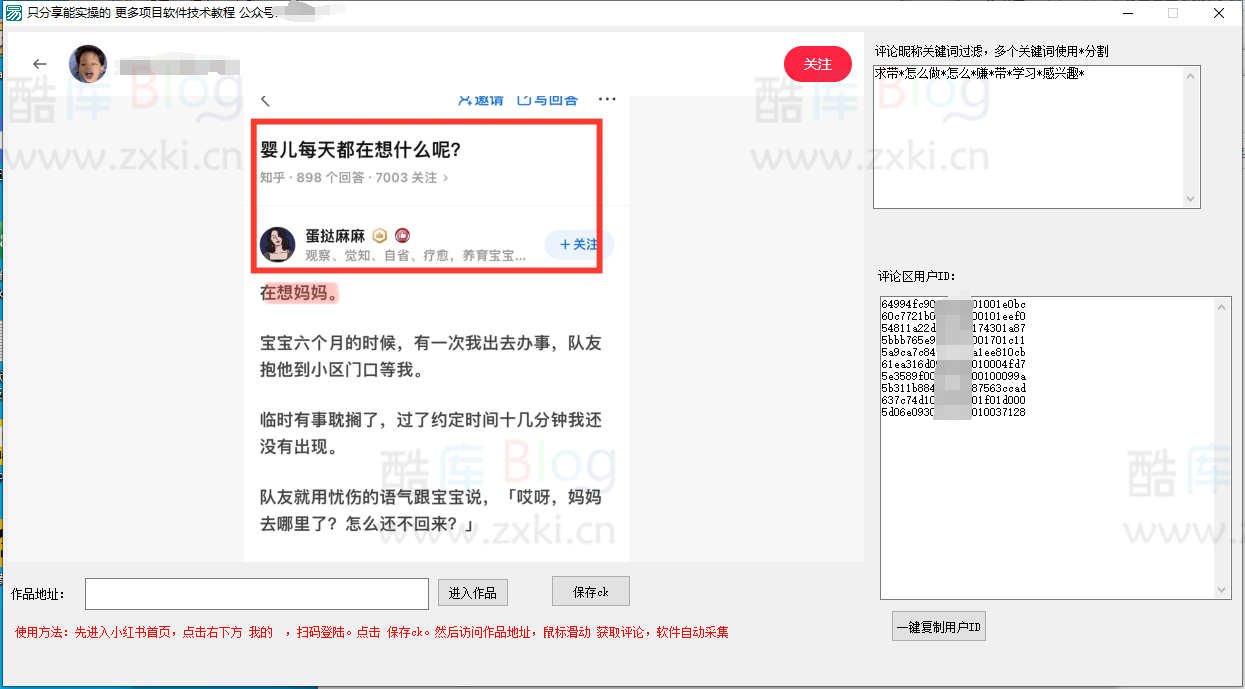Viewport: 1245px width, 689px height.
Task: Click the 一键复制用户ID copy button
Action: 938,625
